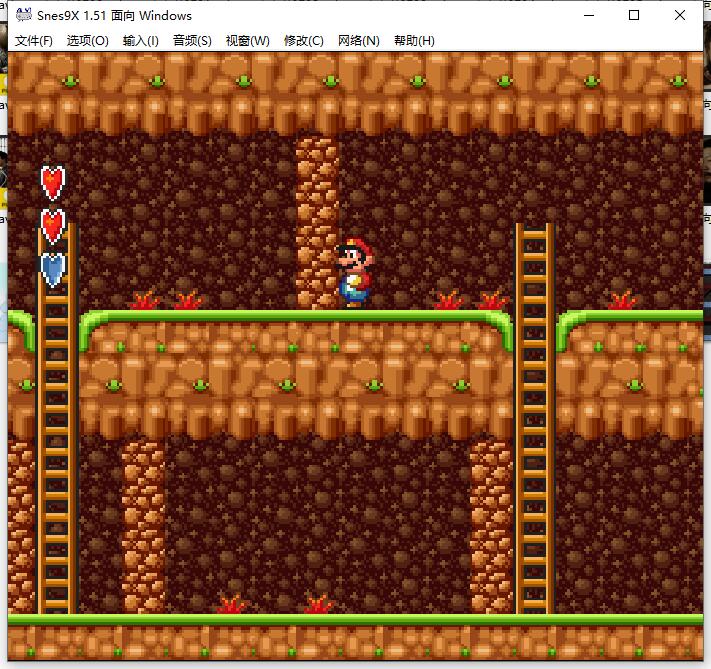Open the 视窗(W) window menu
Viewport: 711px width, 669px height.
click(x=248, y=41)
